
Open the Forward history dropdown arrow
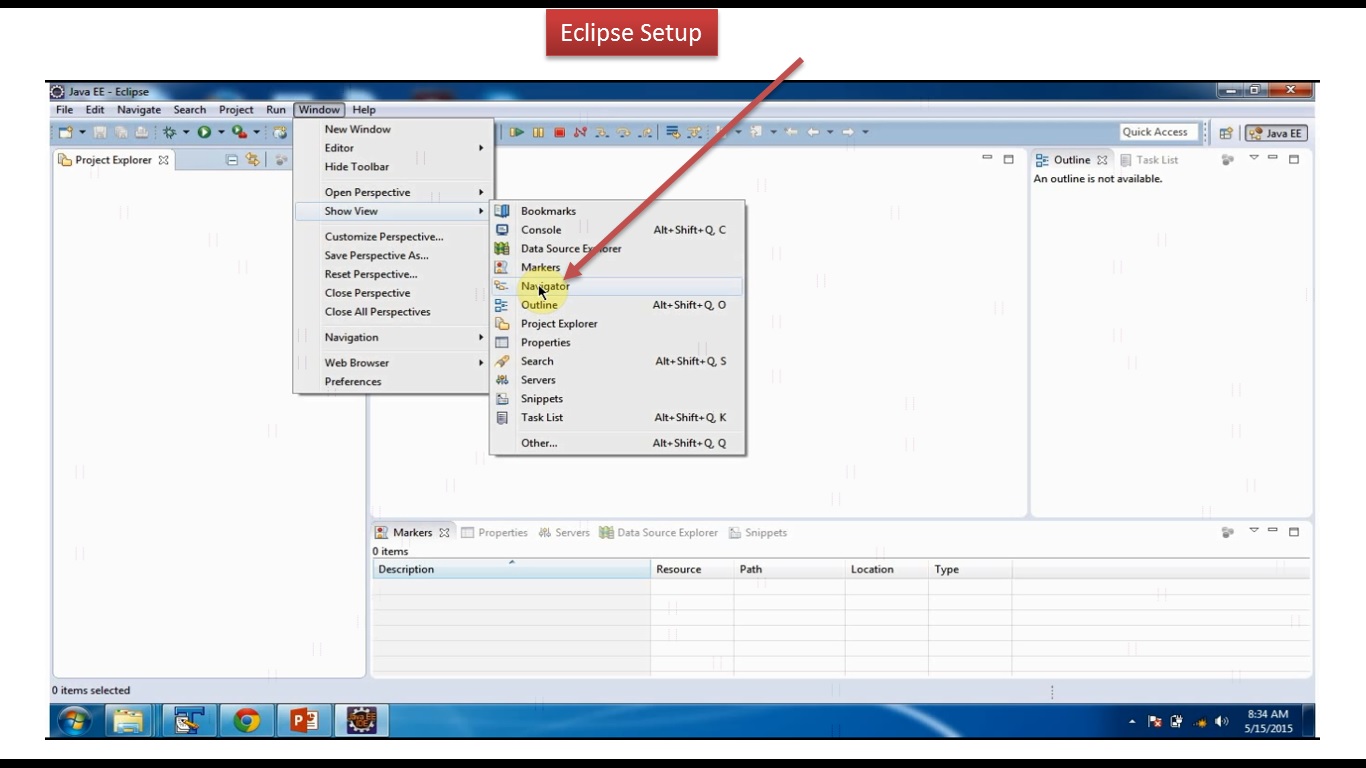click(x=865, y=132)
